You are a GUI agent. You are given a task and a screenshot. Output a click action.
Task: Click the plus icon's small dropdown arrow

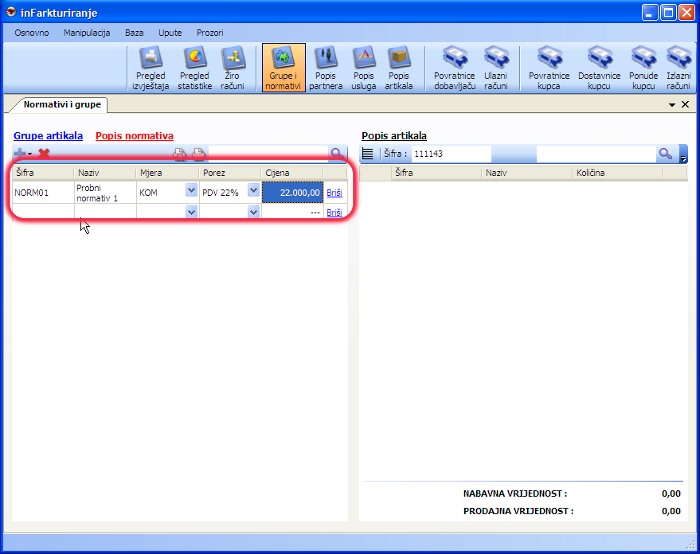point(29,154)
